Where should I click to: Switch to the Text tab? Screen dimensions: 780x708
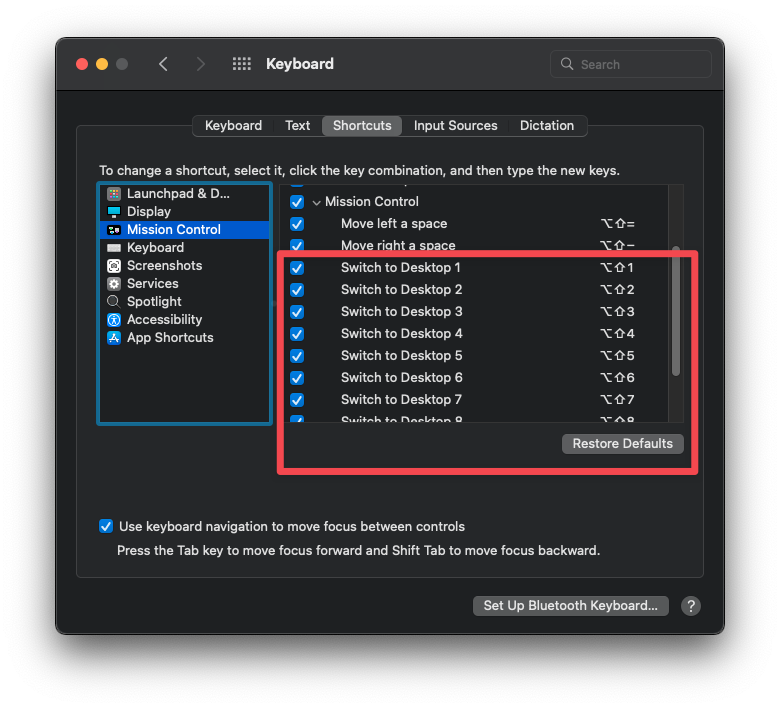pyautogui.click(x=297, y=125)
